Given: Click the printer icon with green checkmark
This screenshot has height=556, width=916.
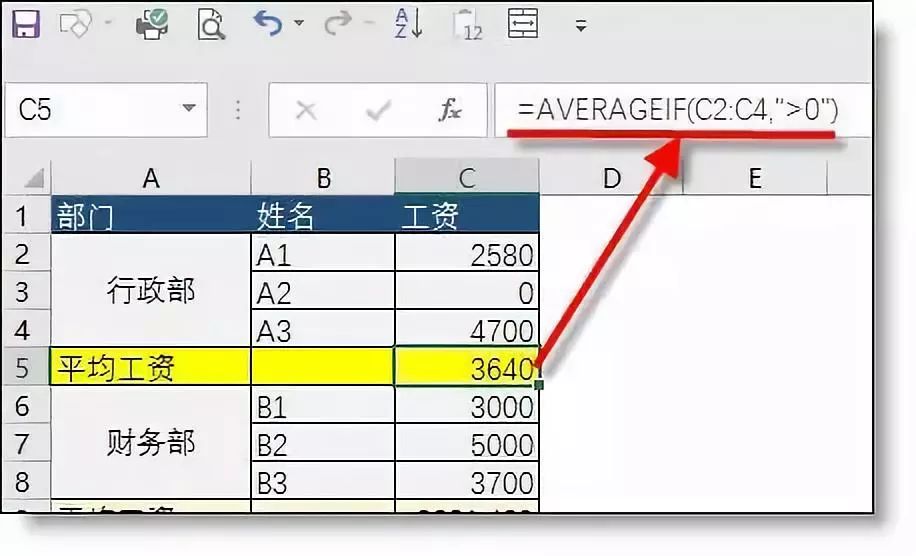Looking at the screenshot, I should pos(152,25).
